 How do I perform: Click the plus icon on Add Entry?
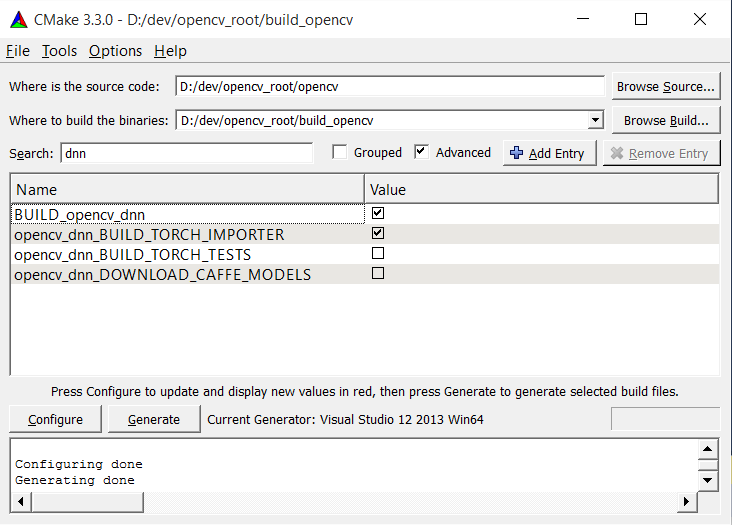pos(516,153)
